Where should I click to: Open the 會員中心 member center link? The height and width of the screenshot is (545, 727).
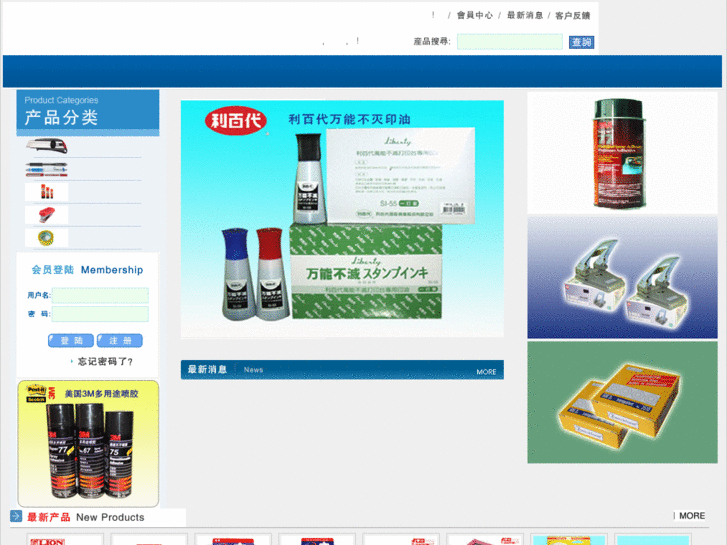click(474, 15)
